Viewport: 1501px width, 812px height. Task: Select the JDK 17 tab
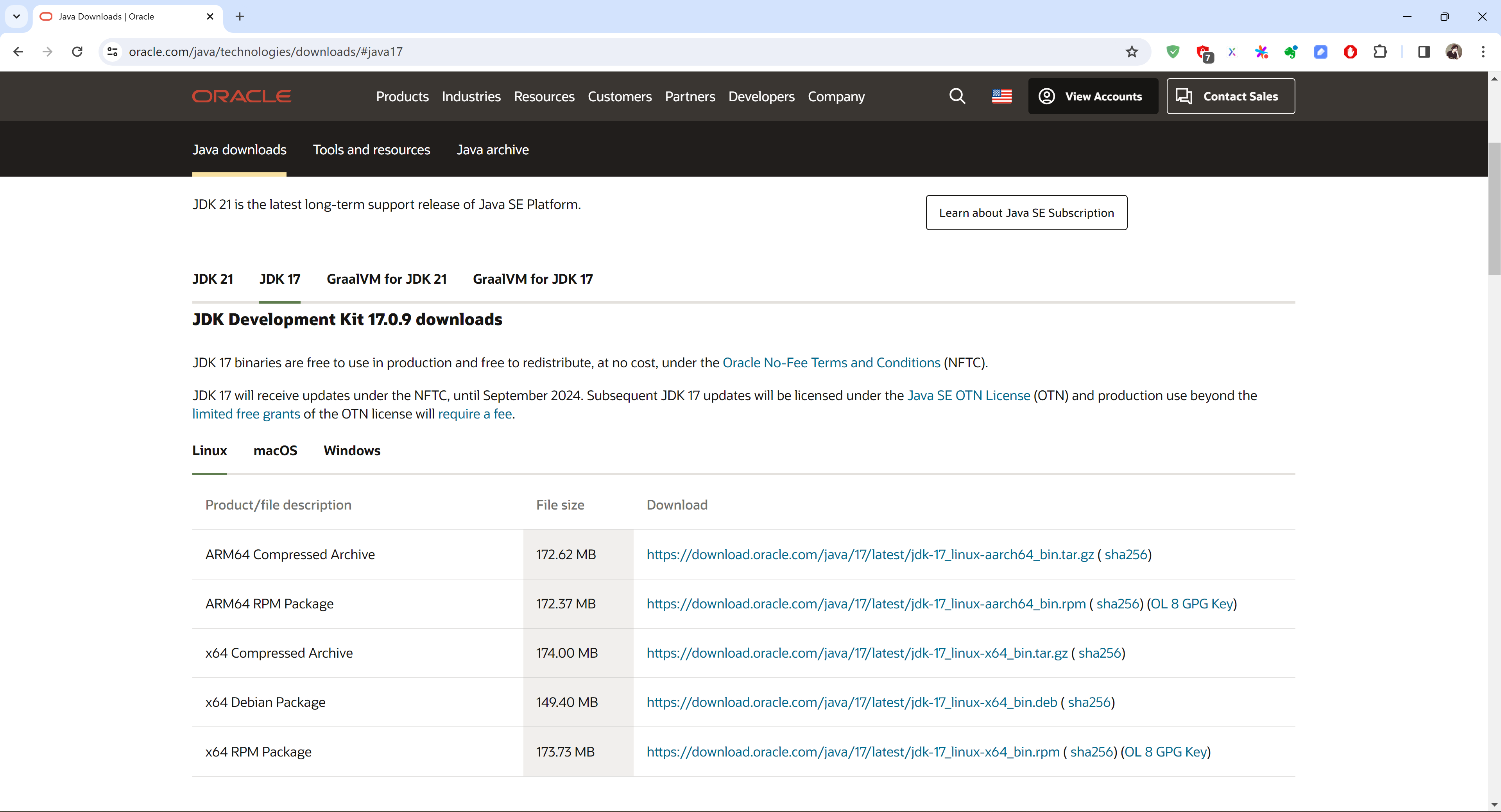(x=280, y=279)
